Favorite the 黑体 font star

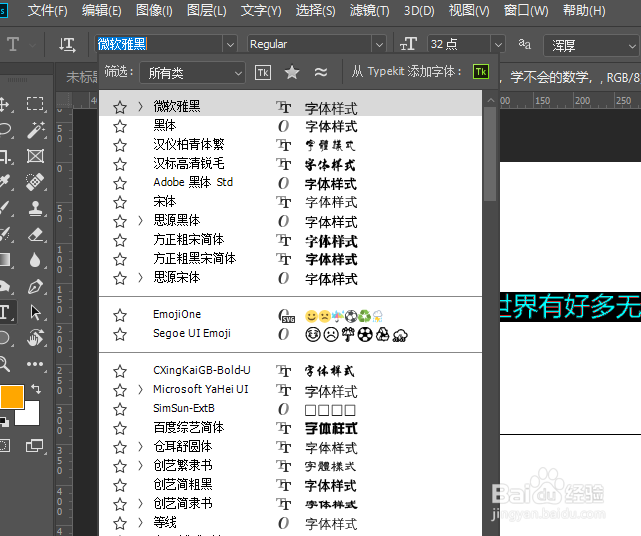click(x=120, y=126)
